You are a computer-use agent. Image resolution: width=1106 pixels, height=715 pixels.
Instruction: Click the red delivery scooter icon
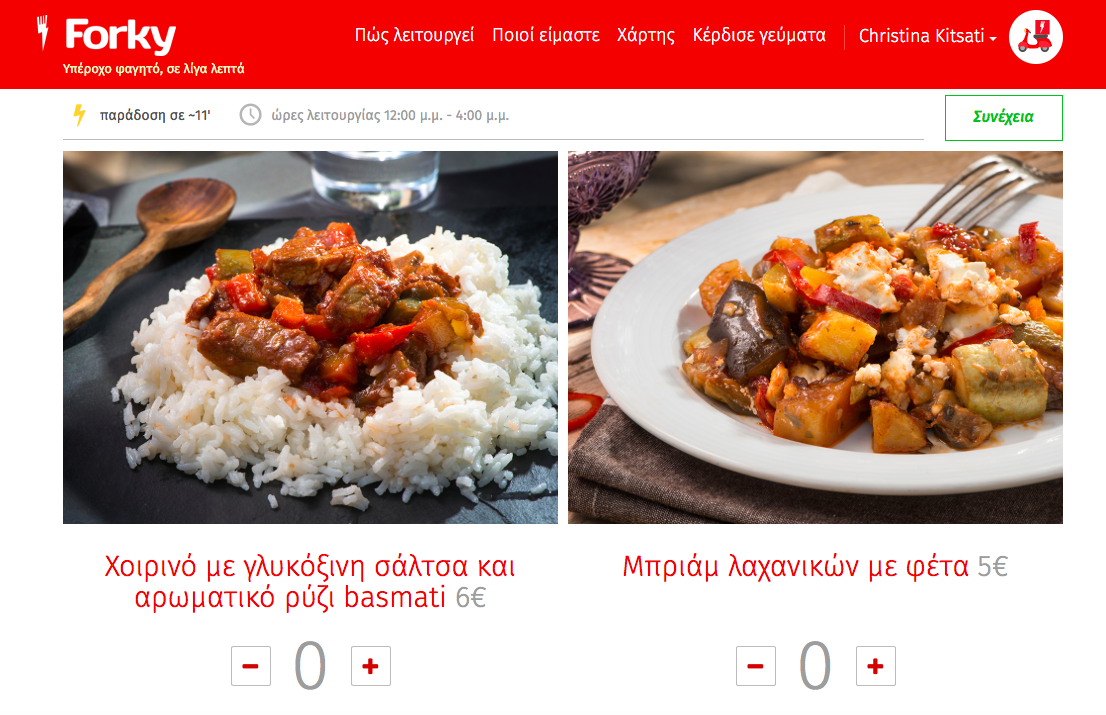click(1035, 37)
